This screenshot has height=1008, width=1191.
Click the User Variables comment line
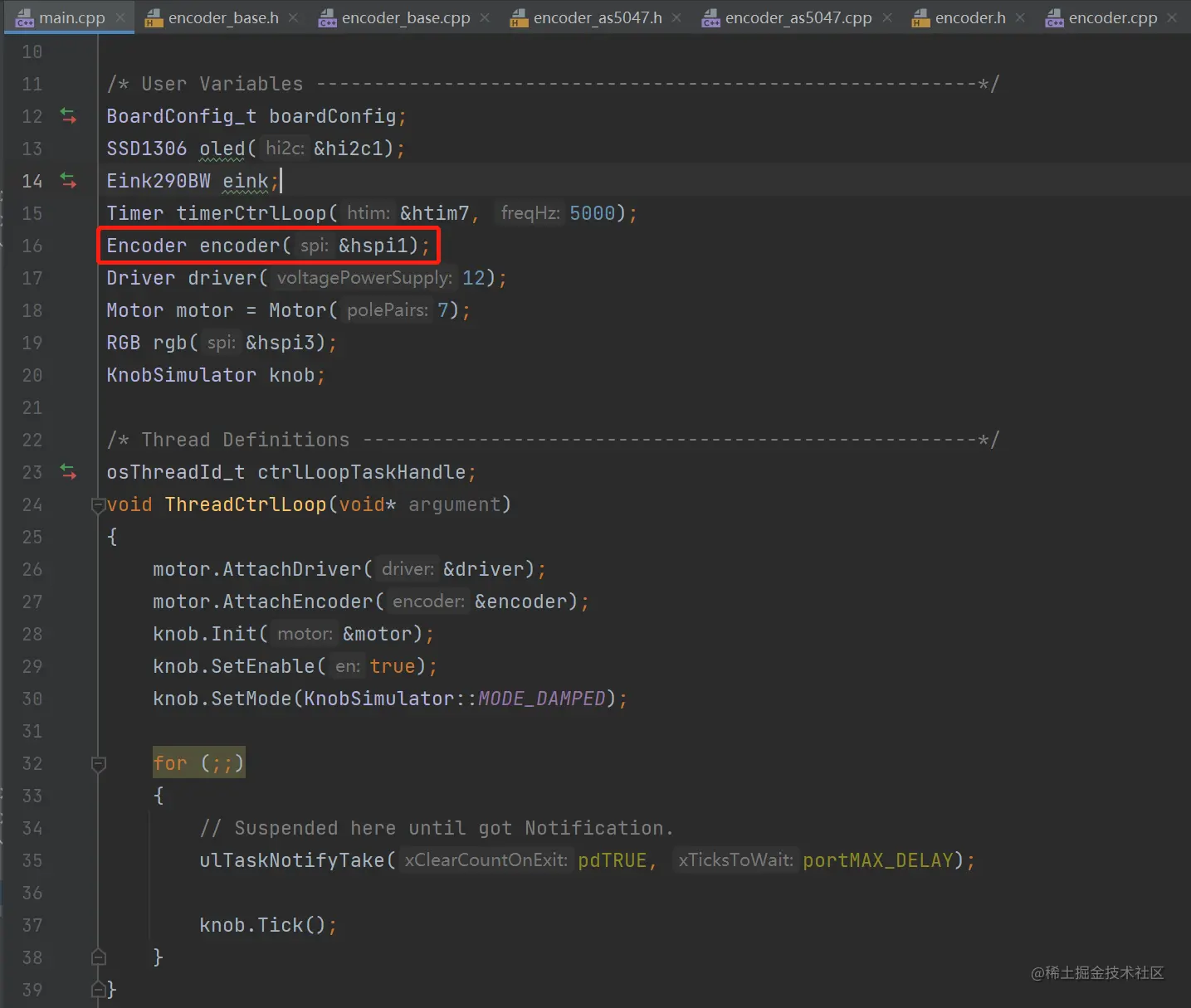(553, 84)
